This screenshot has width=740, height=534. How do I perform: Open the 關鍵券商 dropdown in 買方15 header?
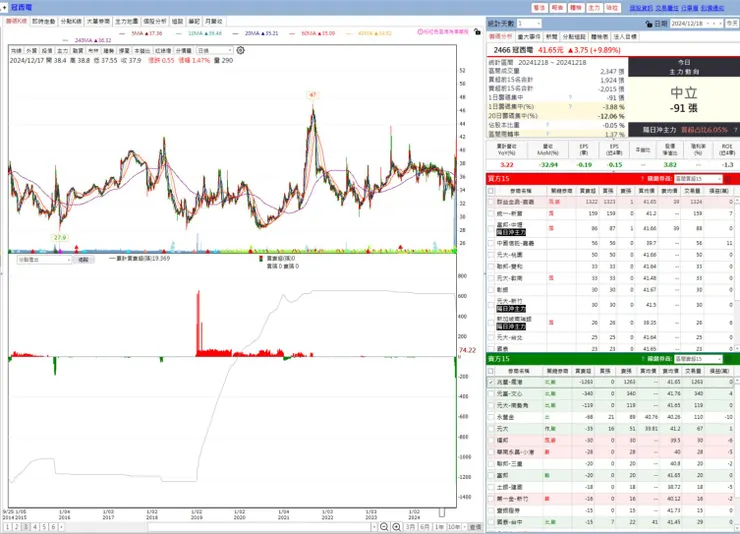coord(698,179)
